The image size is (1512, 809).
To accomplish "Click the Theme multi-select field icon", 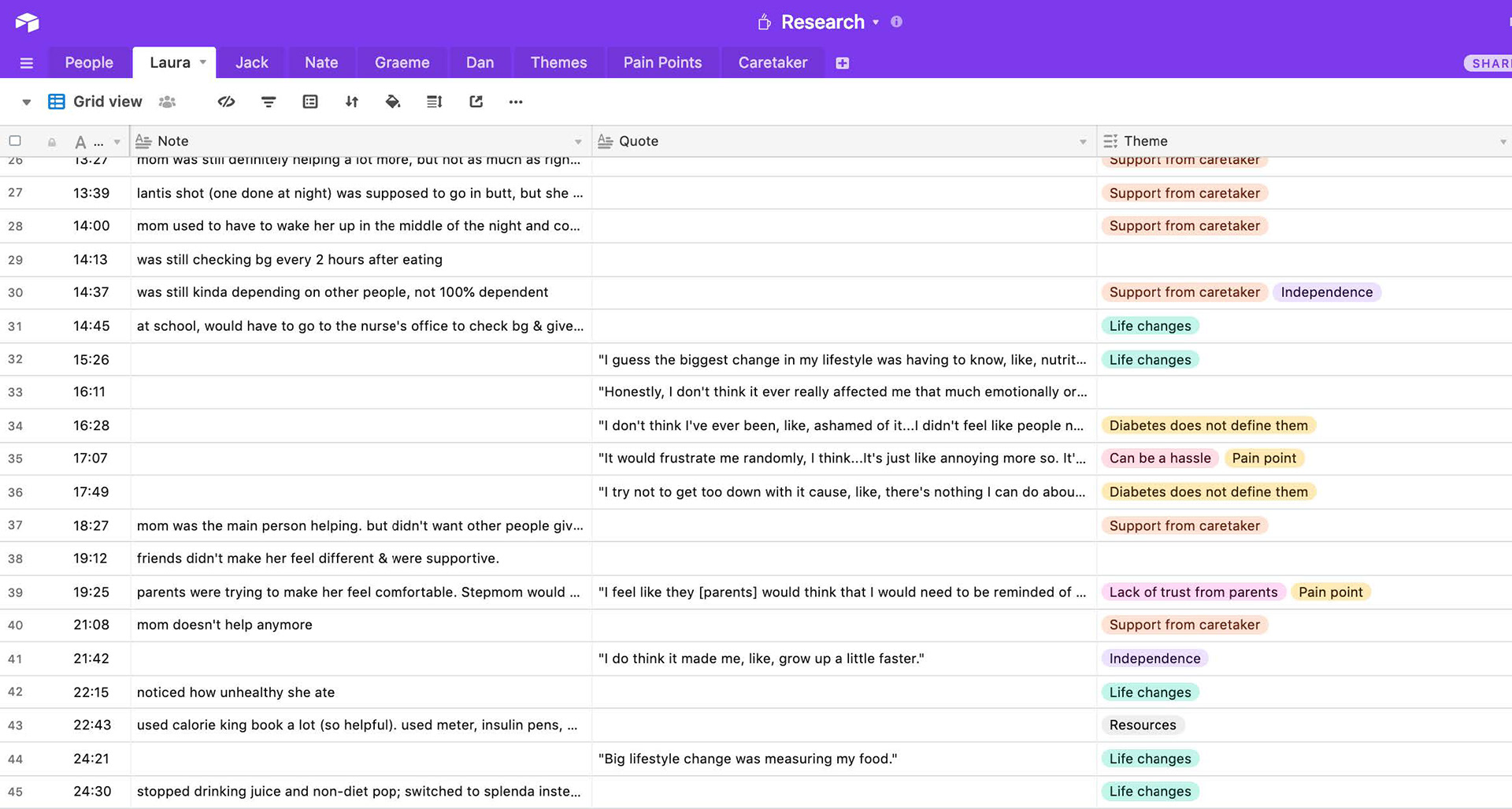I will tap(1110, 141).
